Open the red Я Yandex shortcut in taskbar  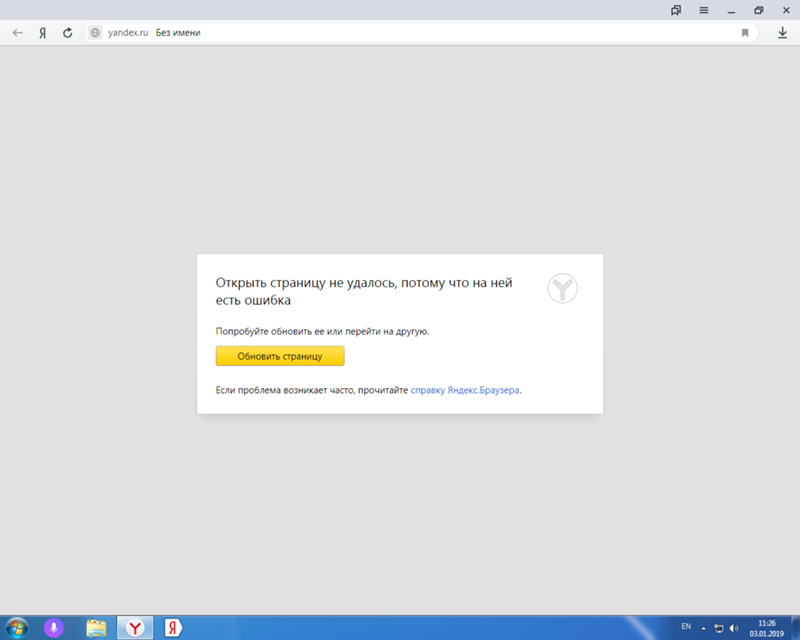173,628
